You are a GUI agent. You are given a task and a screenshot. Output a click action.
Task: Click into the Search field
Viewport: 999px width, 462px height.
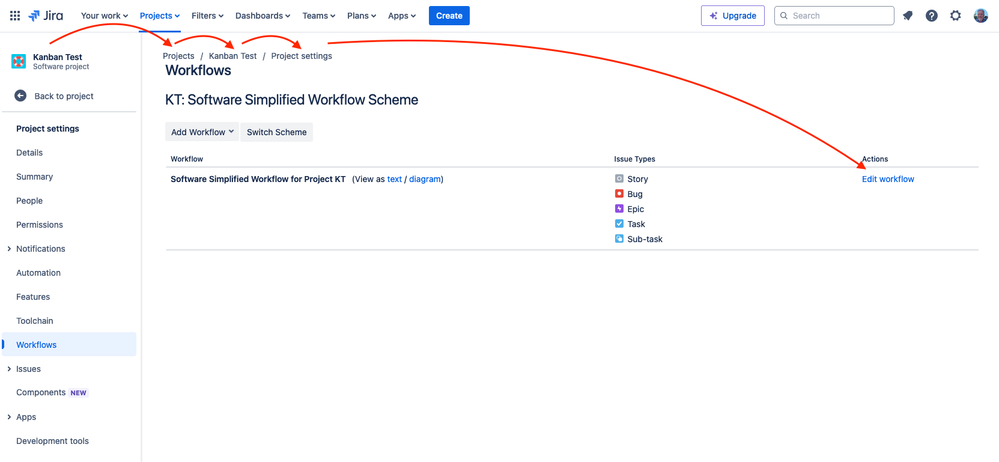(x=834, y=15)
